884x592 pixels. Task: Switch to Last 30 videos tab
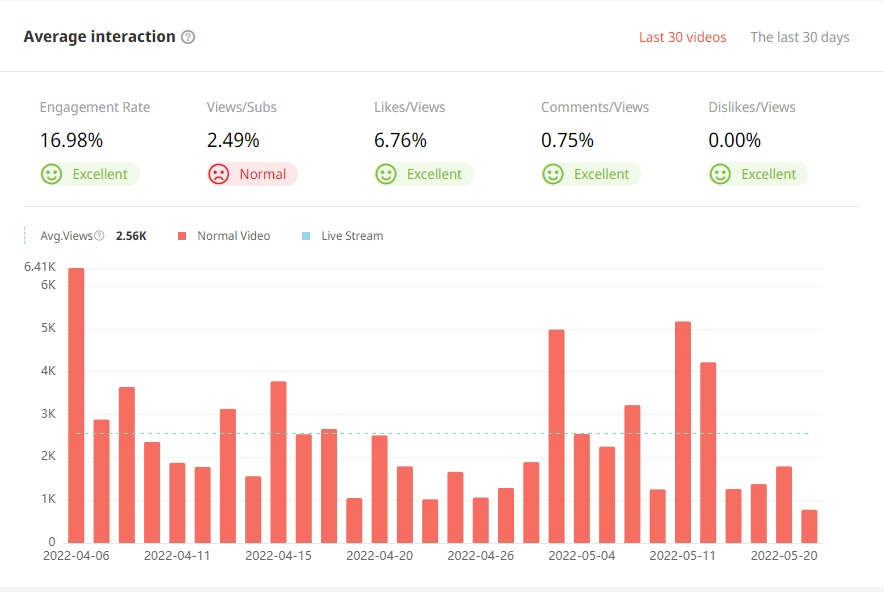tap(682, 37)
